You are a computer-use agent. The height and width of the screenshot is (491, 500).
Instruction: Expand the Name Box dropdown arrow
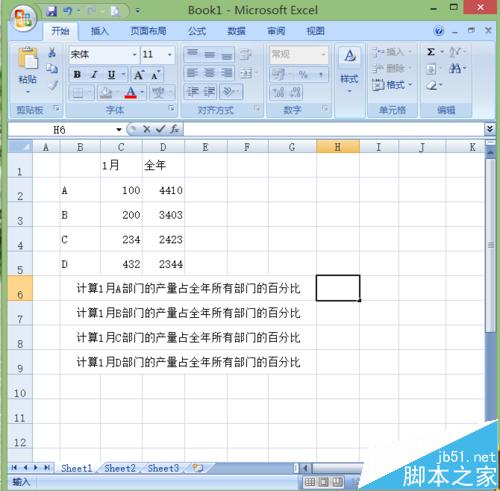pyautogui.click(x=119, y=129)
